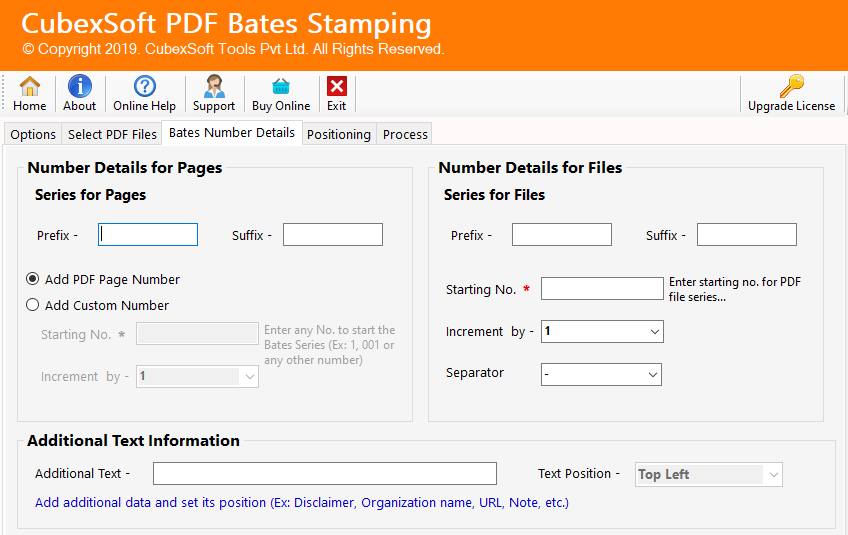Click the Buy Online basket icon
This screenshot has width=848, height=535.
281,88
